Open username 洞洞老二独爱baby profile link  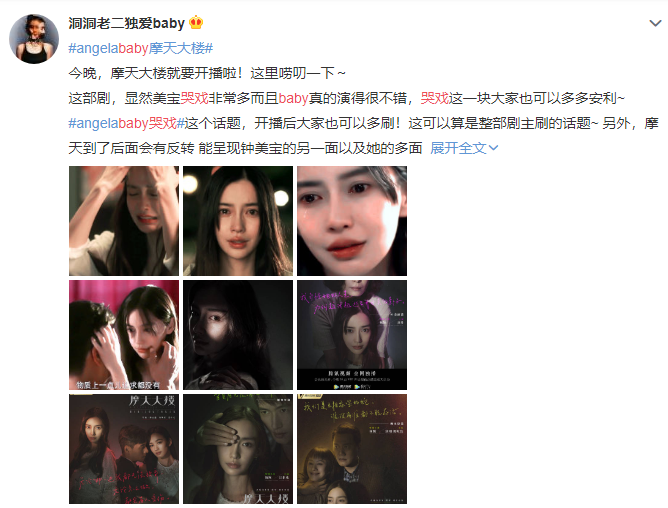click(x=127, y=23)
